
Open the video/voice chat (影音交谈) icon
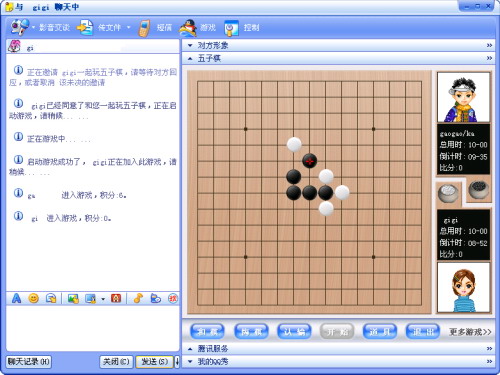click(x=19, y=27)
